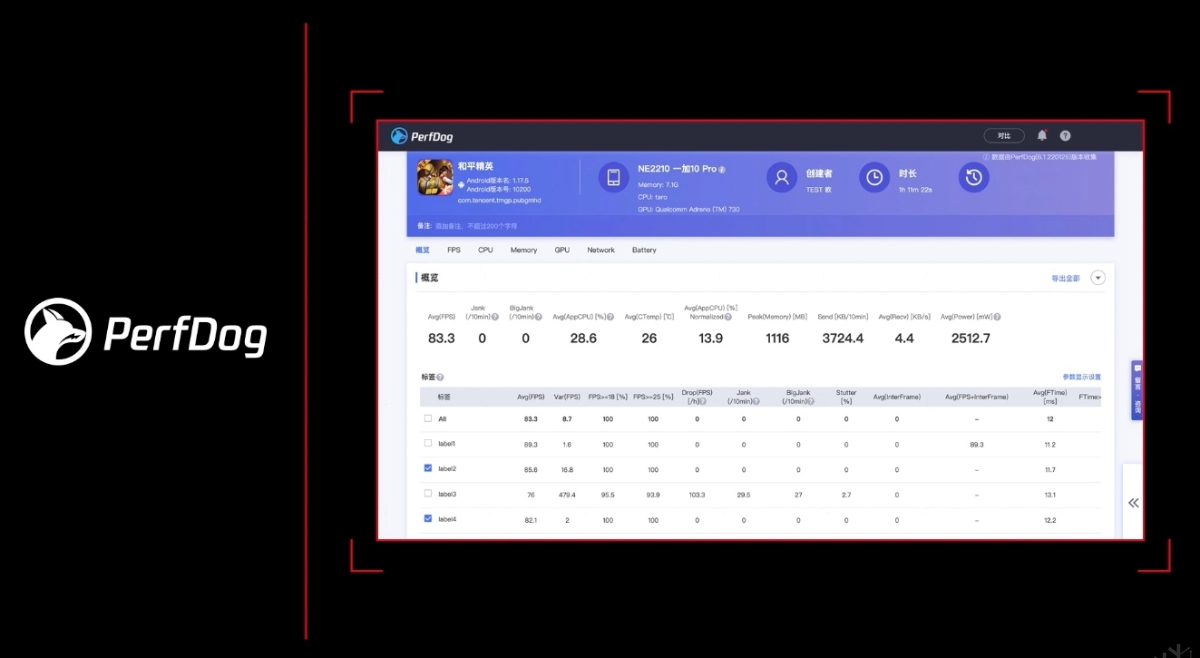Screen dimensions: 1200x658
Task: Switch to the CPU tab
Action: click(x=485, y=250)
